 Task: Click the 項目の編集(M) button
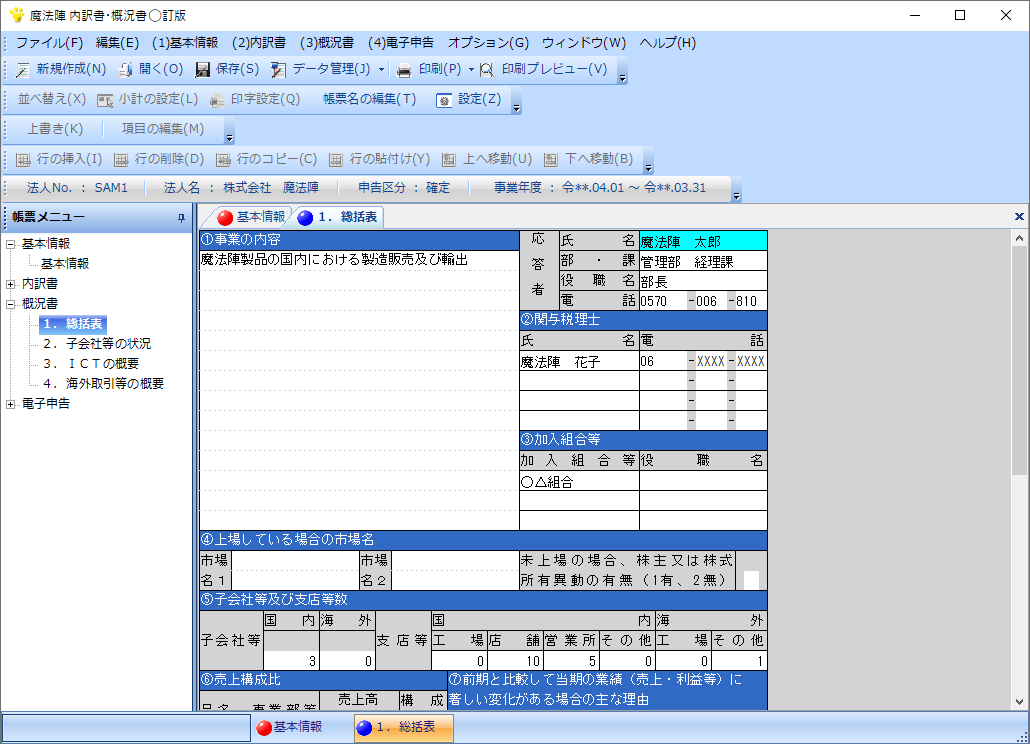[163, 129]
